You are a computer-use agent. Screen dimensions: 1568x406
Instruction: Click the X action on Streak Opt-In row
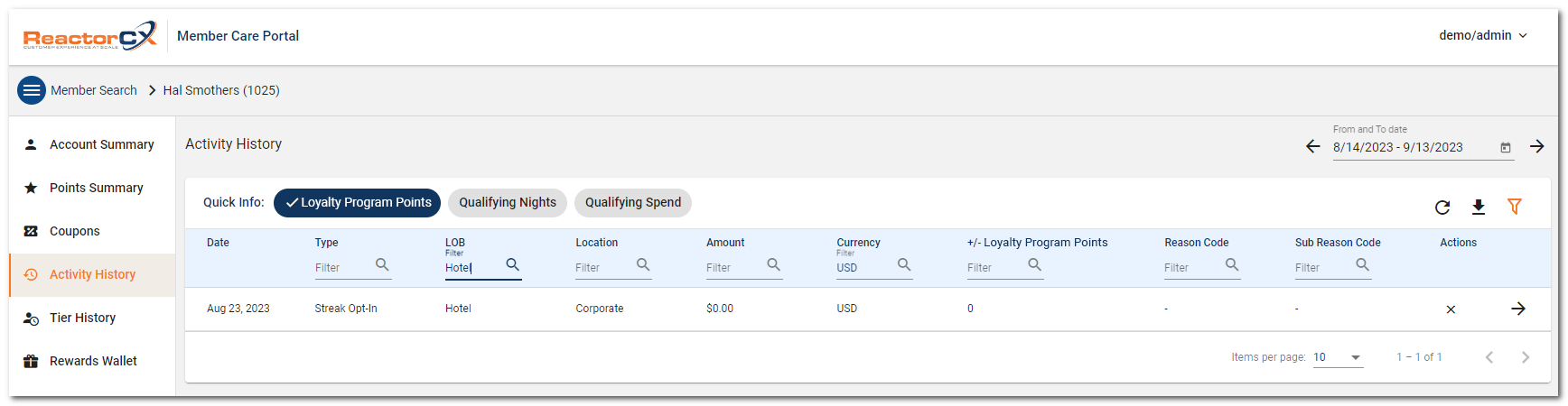pyautogui.click(x=1451, y=309)
